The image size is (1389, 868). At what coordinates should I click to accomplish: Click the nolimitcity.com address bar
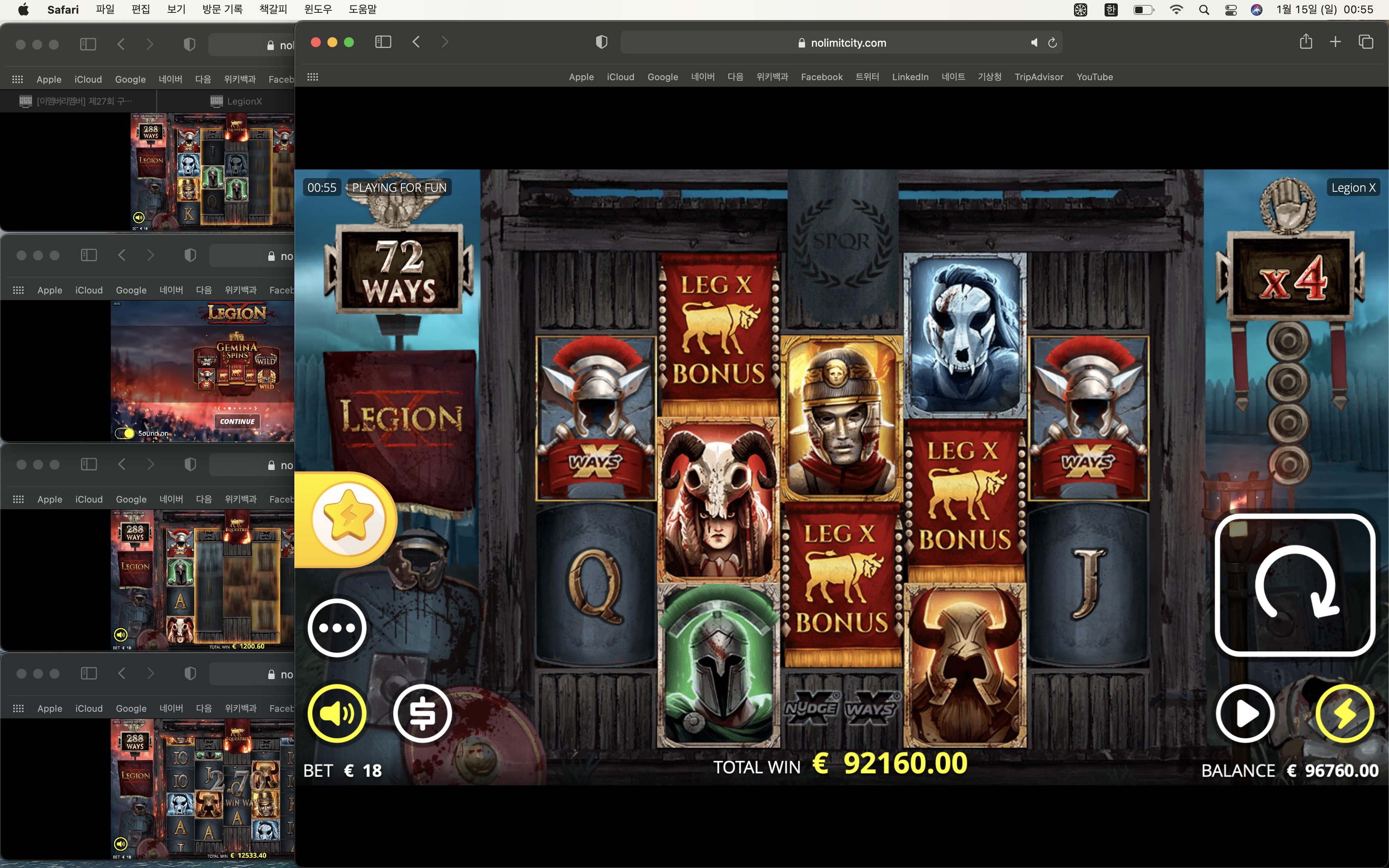pos(841,43)
